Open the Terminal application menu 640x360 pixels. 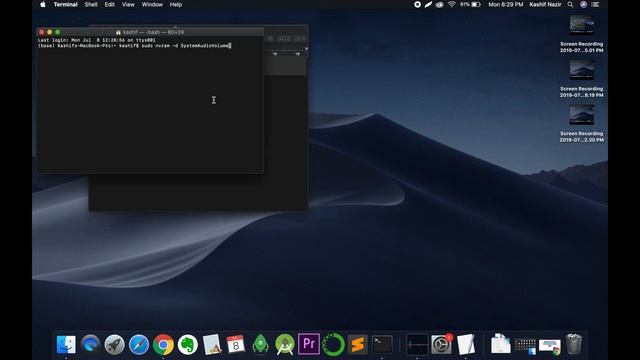point(66,4)
